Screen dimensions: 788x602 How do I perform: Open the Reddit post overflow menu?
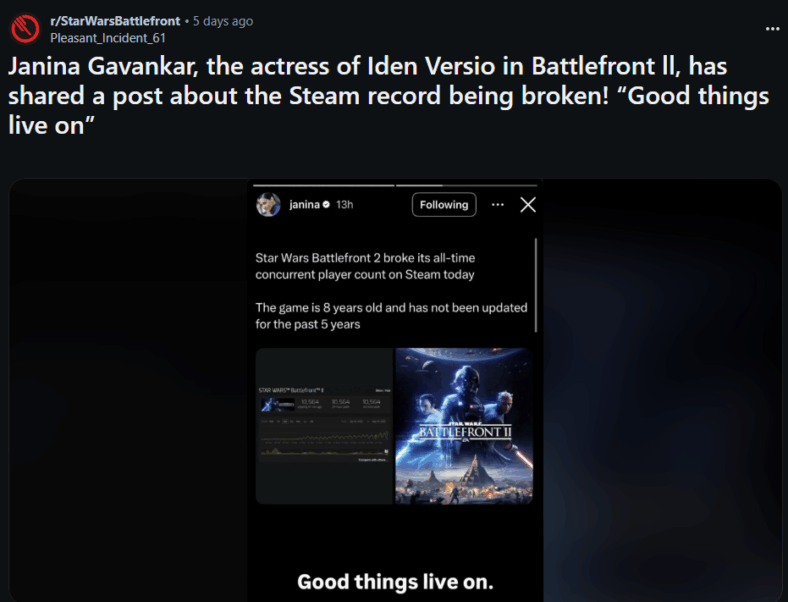(772, 29)
